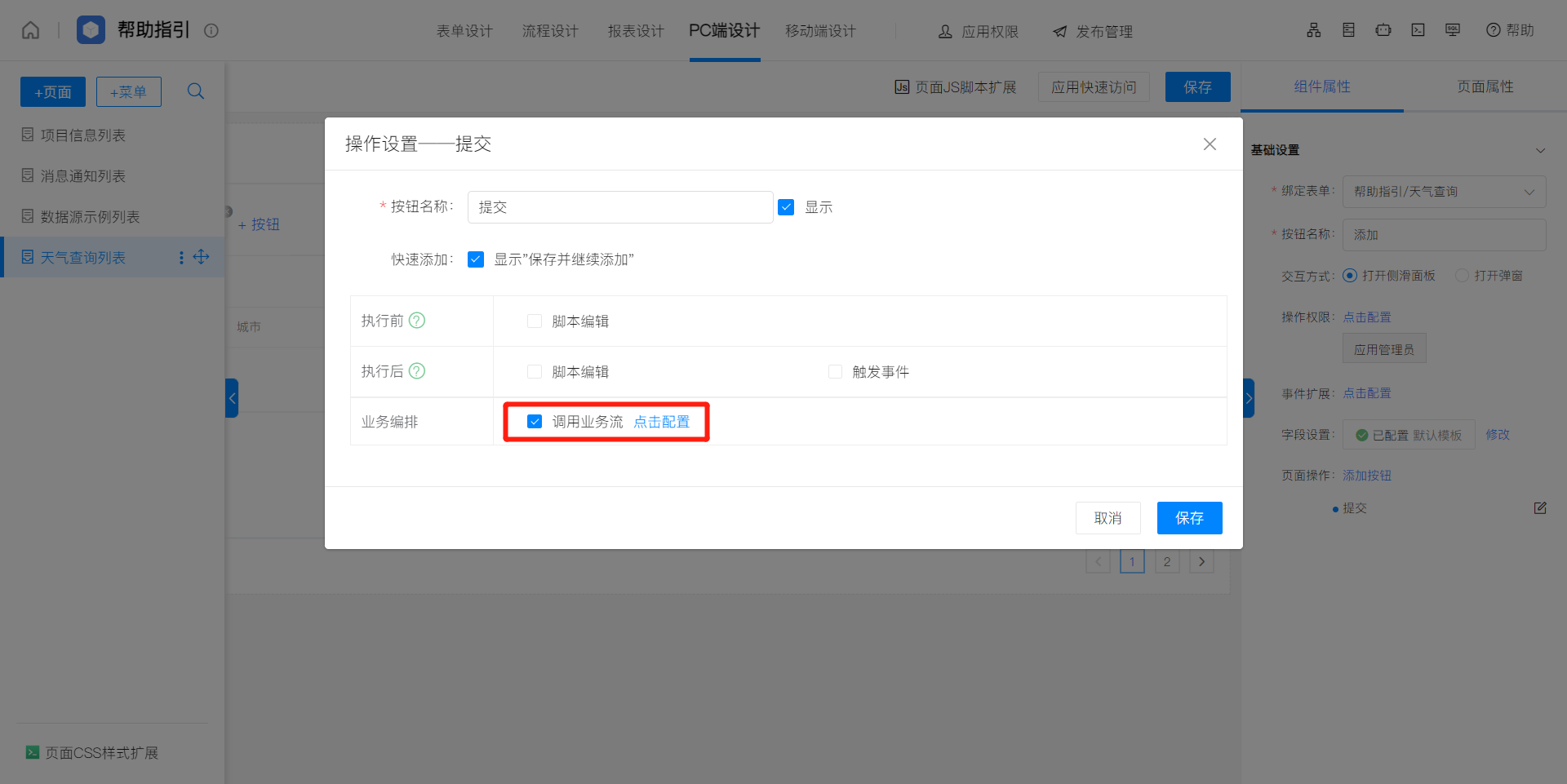
Task: Switch to 流程设计 tab
Action: (x=550, y=31)
